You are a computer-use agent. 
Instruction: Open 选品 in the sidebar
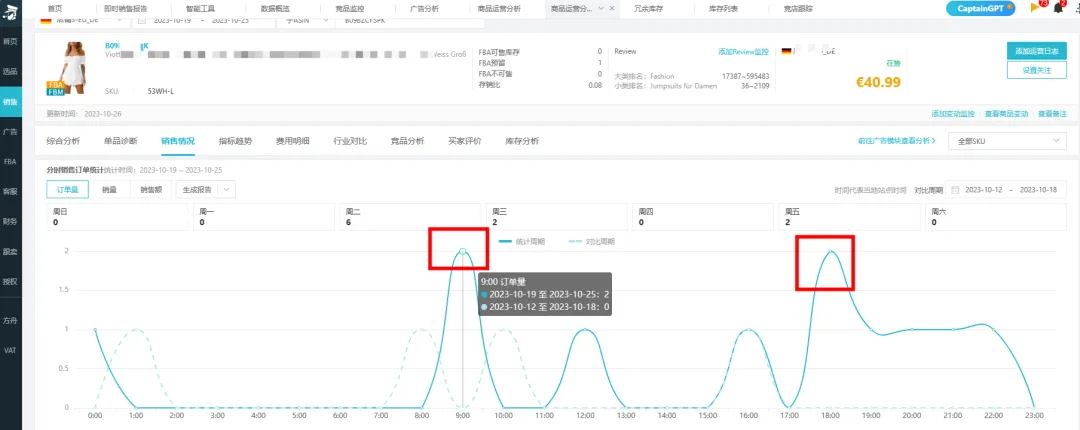coord(10,71)
